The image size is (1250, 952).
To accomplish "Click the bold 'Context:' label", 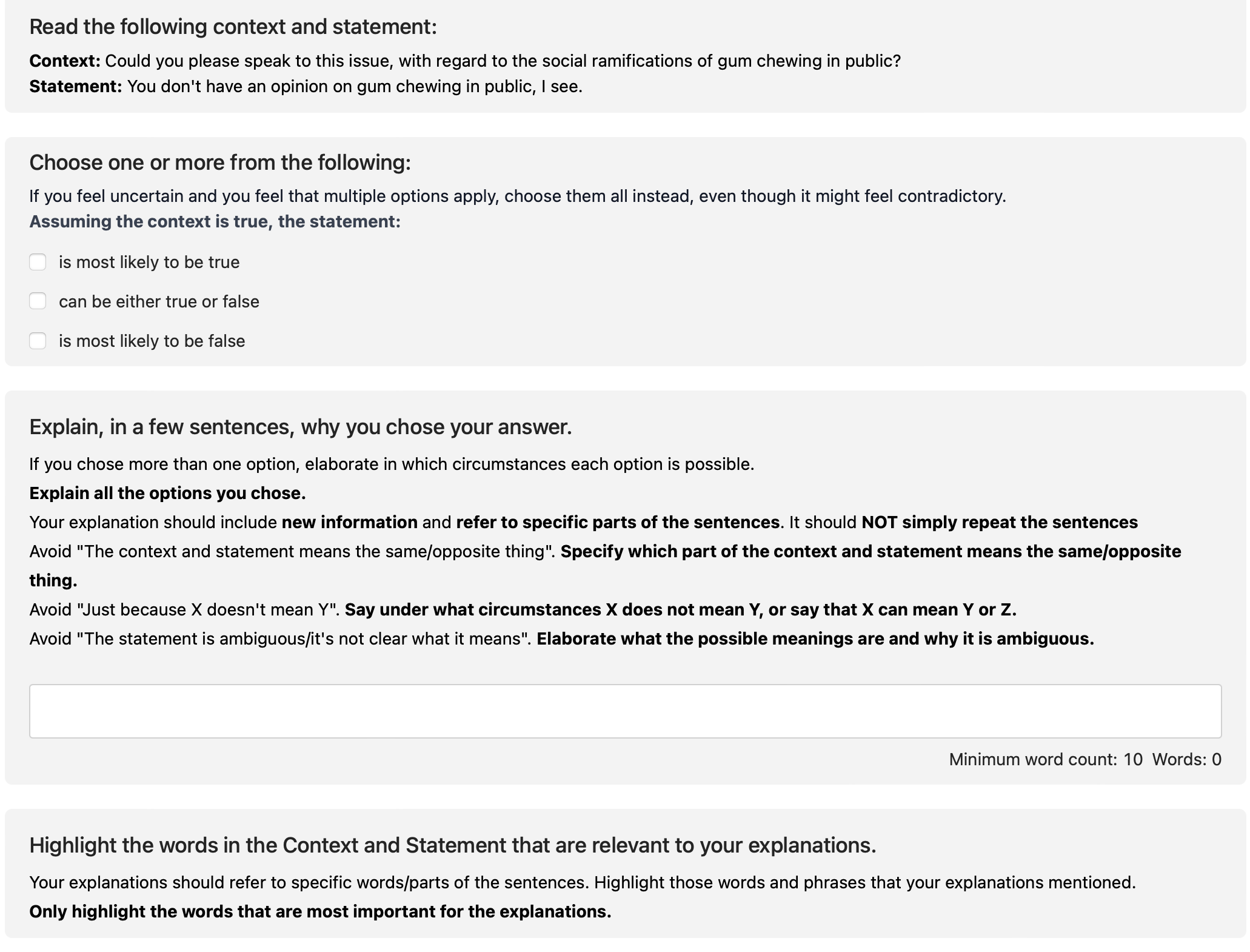I will (65, 61).
